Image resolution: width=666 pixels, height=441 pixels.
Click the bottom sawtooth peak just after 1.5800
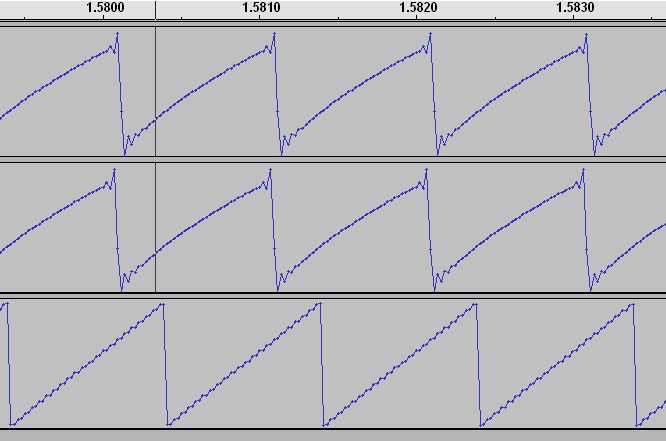[x=162, y=304]
